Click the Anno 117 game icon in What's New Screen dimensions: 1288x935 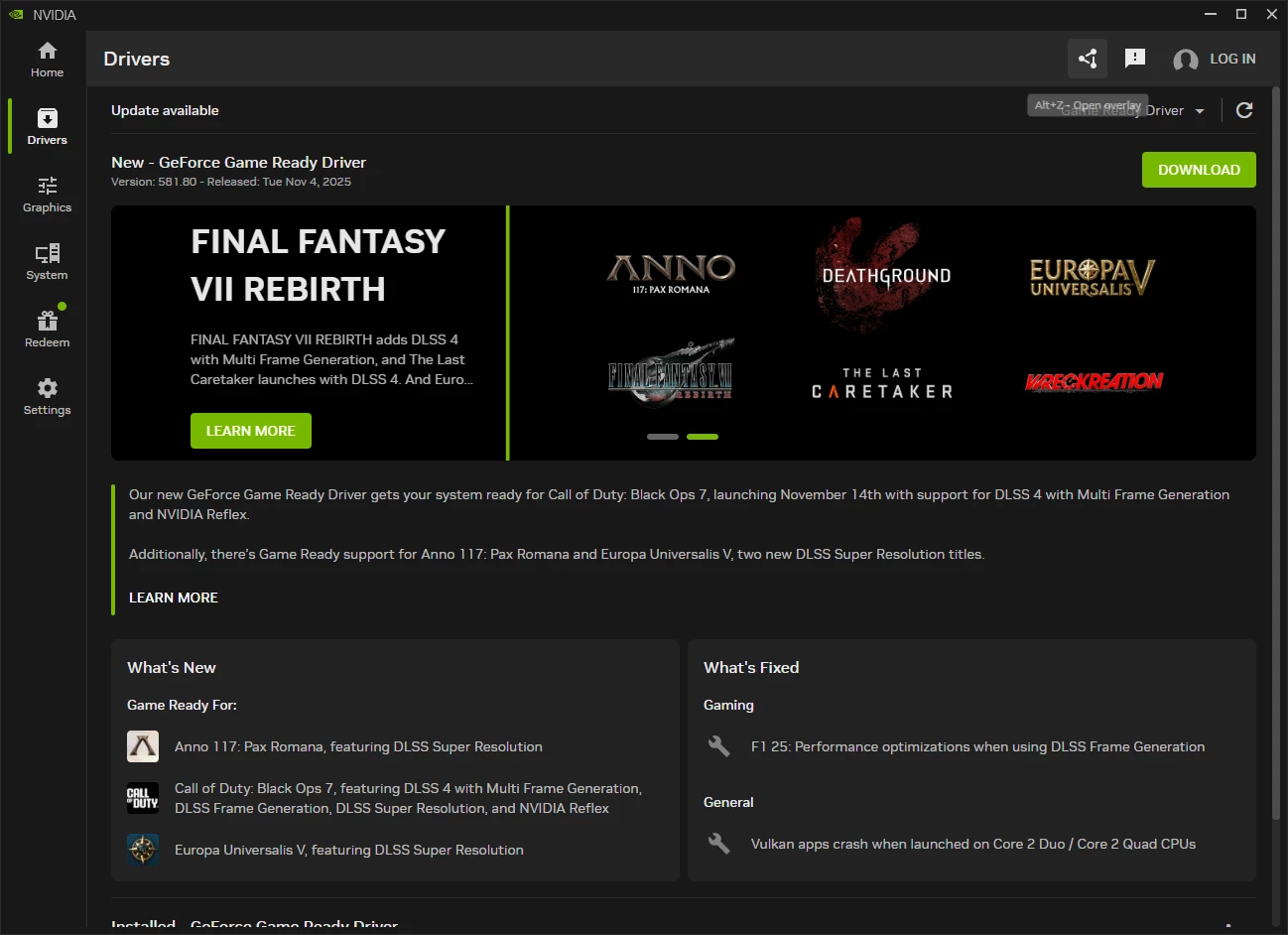tap(143, 746)
